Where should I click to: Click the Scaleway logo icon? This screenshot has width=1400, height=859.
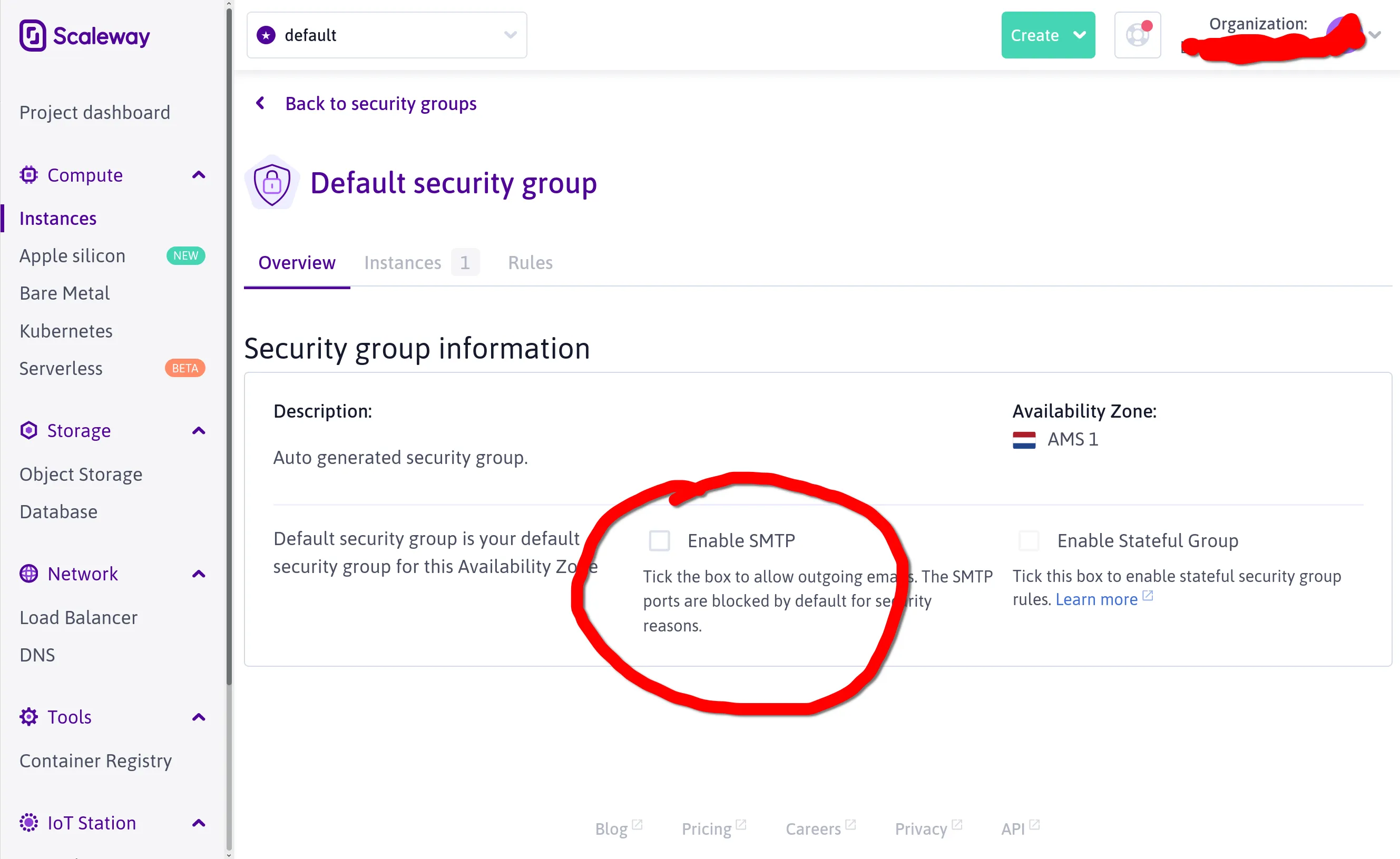tap(32, 35)
